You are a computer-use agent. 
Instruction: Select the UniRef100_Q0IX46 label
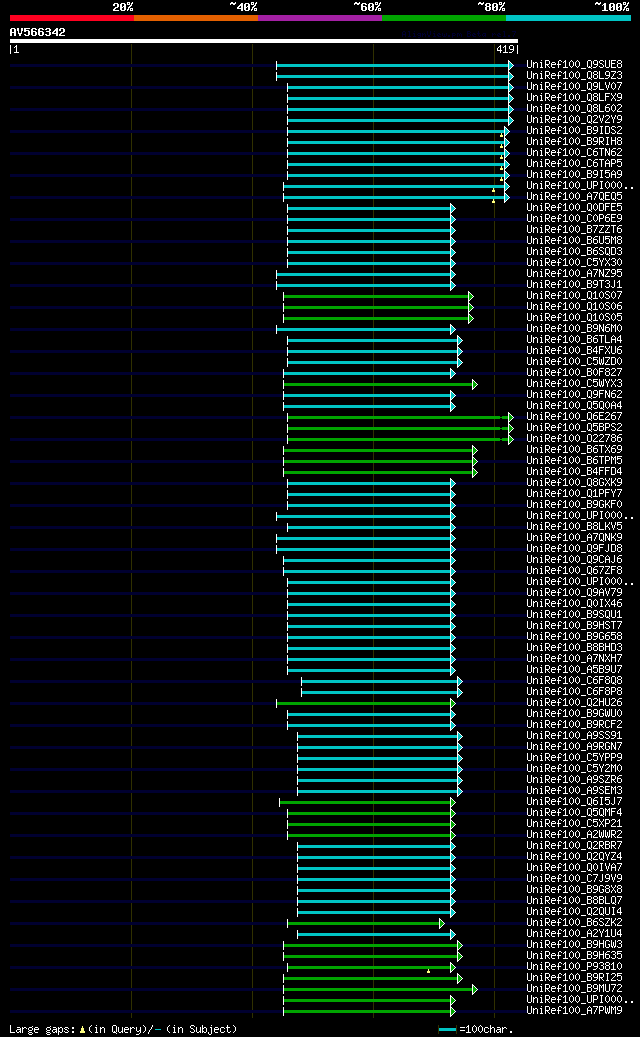click(x=574, y=603)
